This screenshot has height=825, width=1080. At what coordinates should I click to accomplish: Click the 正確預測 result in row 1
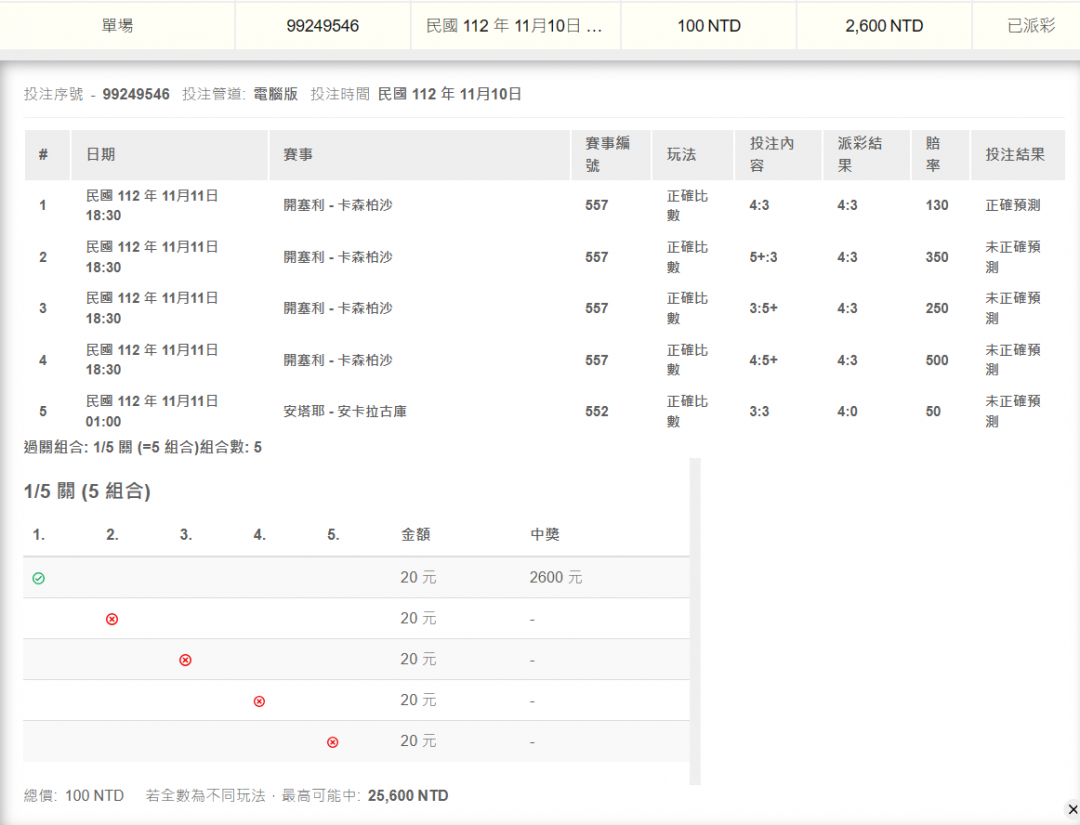tap(1012, 205)
